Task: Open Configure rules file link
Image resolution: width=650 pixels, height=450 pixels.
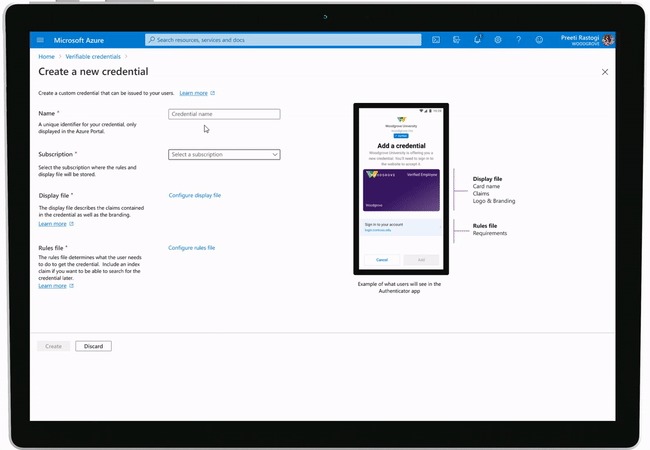Action: click(x=192, y=247)
